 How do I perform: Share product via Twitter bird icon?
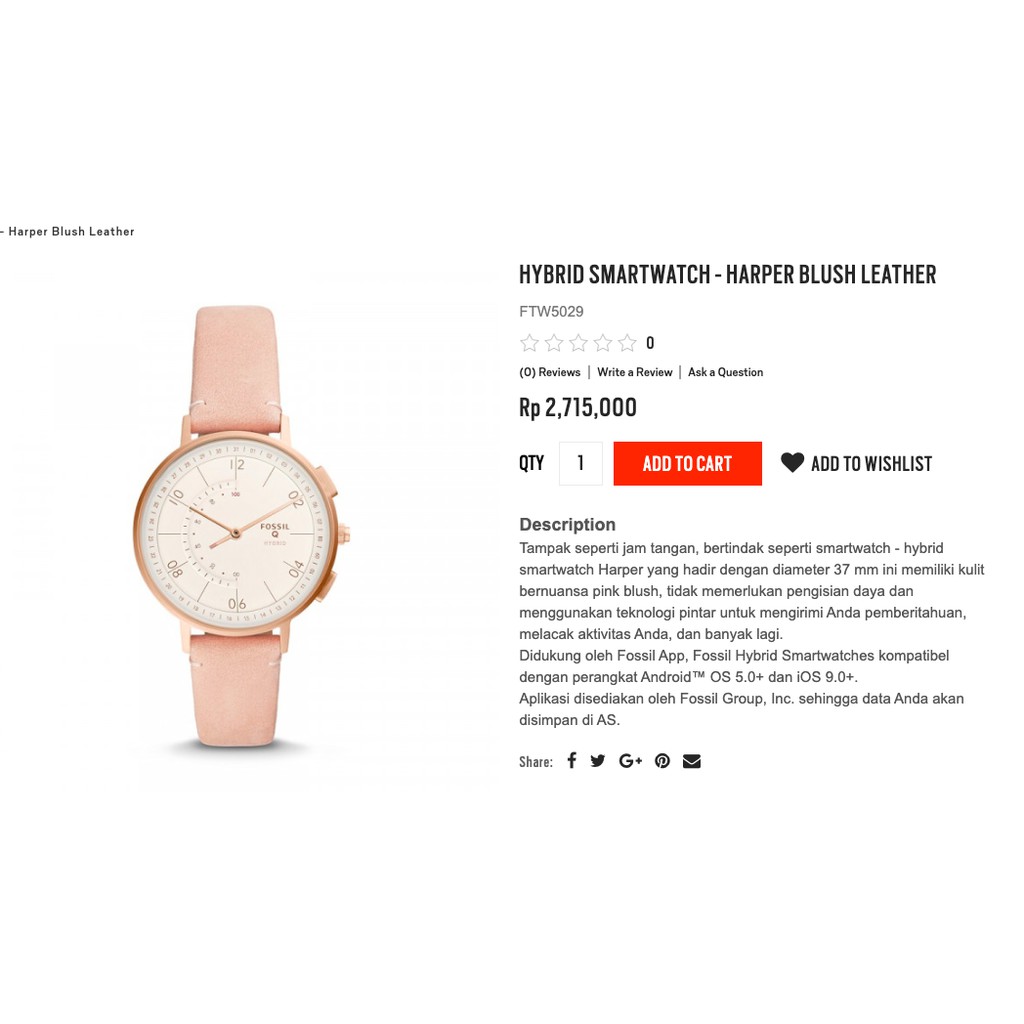pos(598,761)
